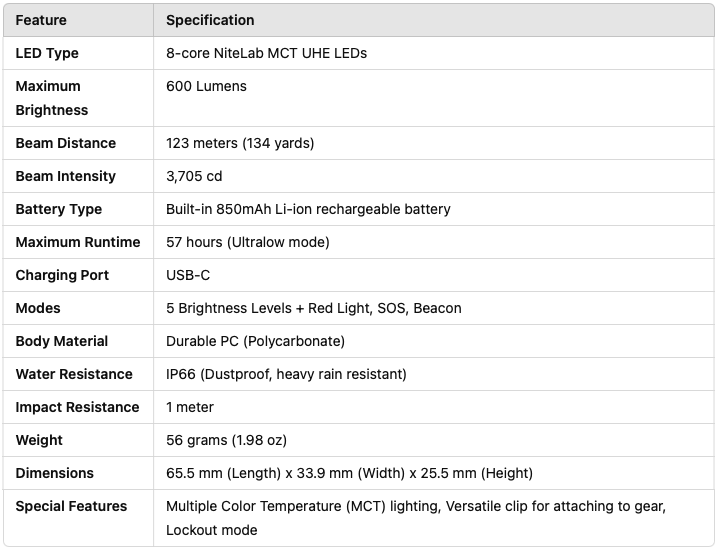
Task: Select the Maximum Brightness label
Action: (52, 98)
